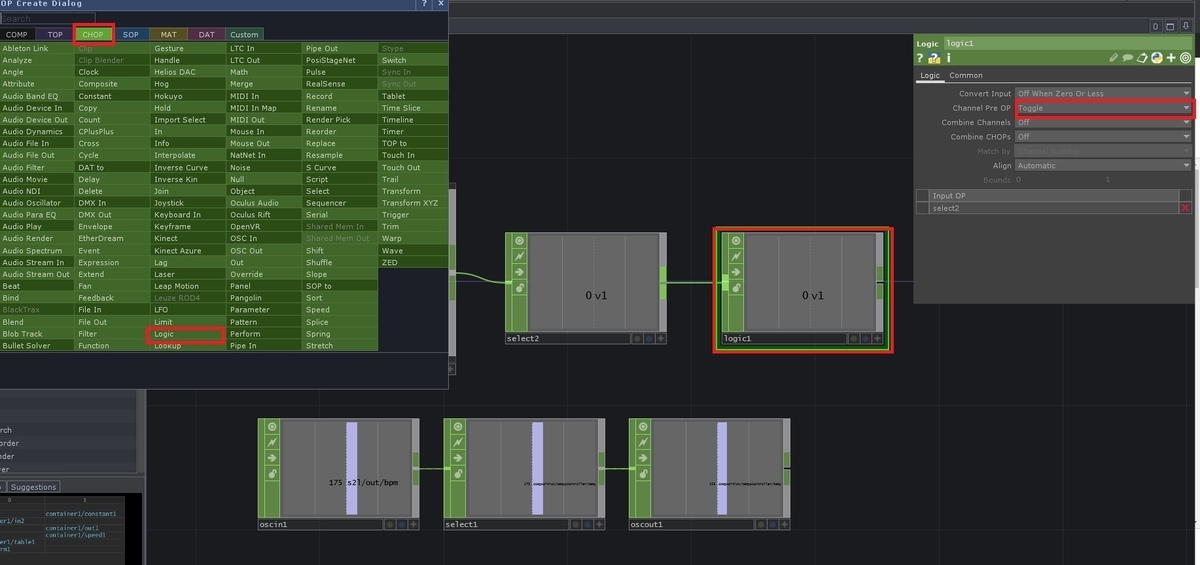Open the Channel Pre OP dropdown

(x=1104, y=108)
